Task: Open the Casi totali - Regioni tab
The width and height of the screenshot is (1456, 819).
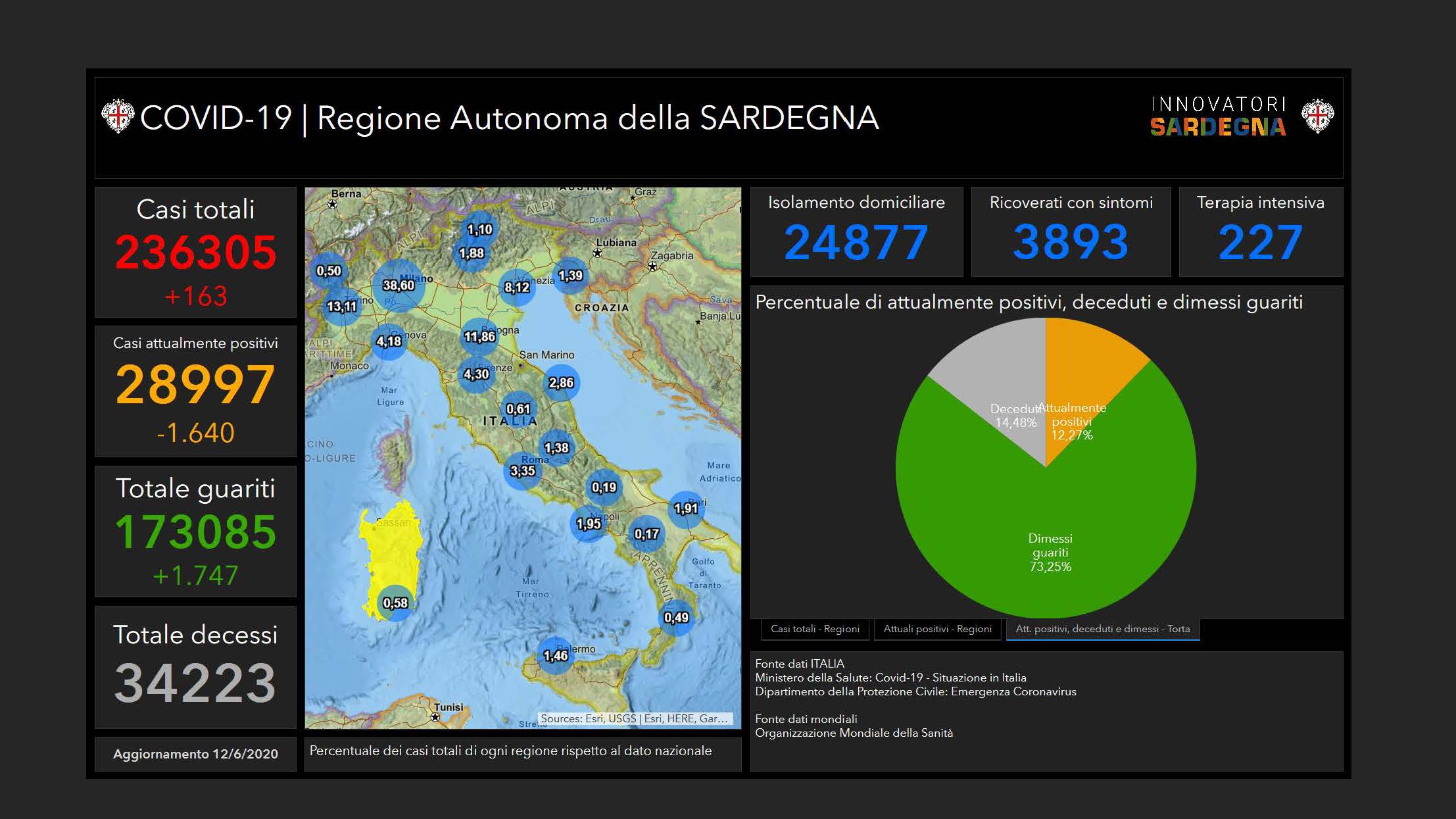Action: click(815, 629)
